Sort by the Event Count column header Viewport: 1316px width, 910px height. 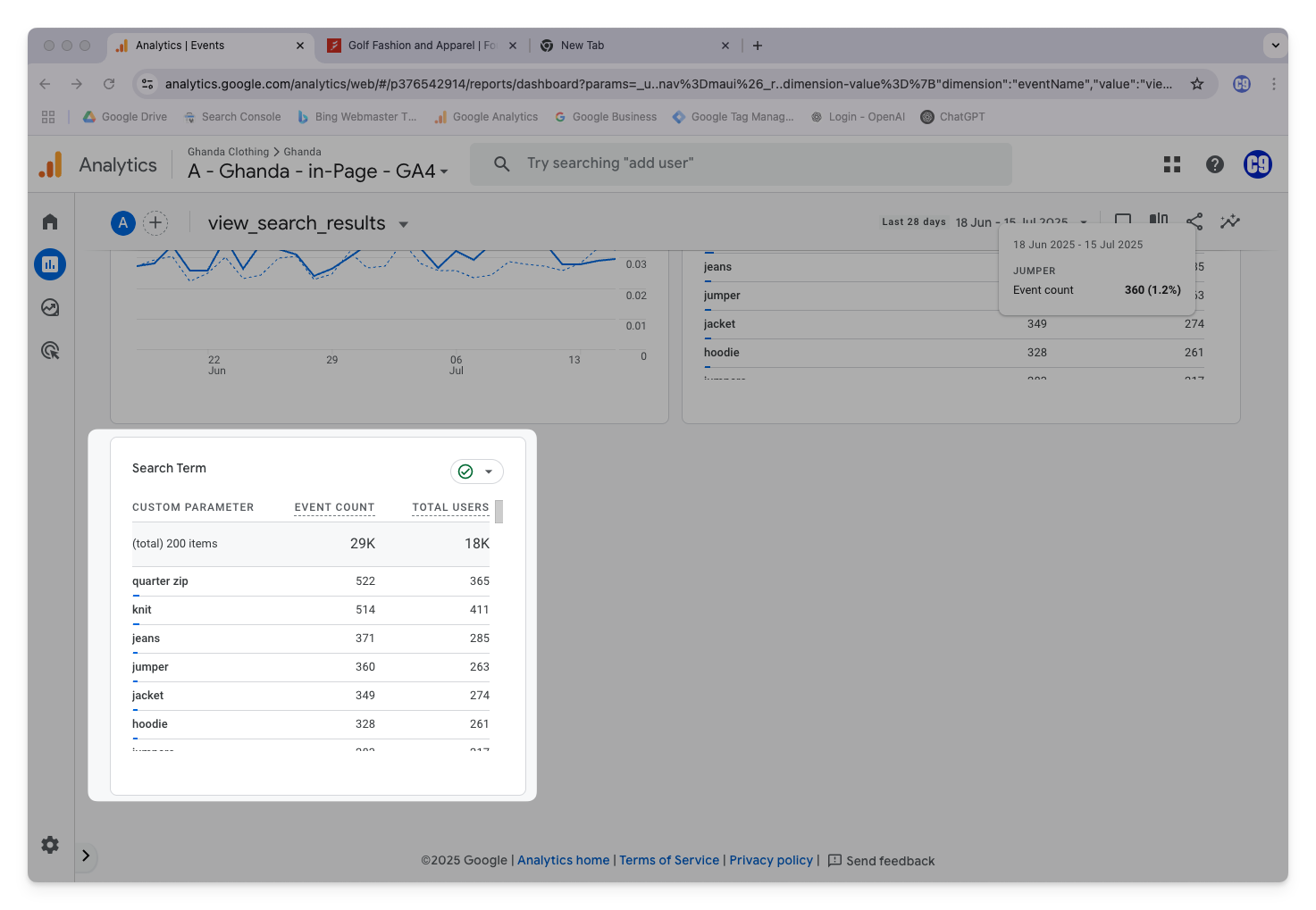click(x=334, y=507)
